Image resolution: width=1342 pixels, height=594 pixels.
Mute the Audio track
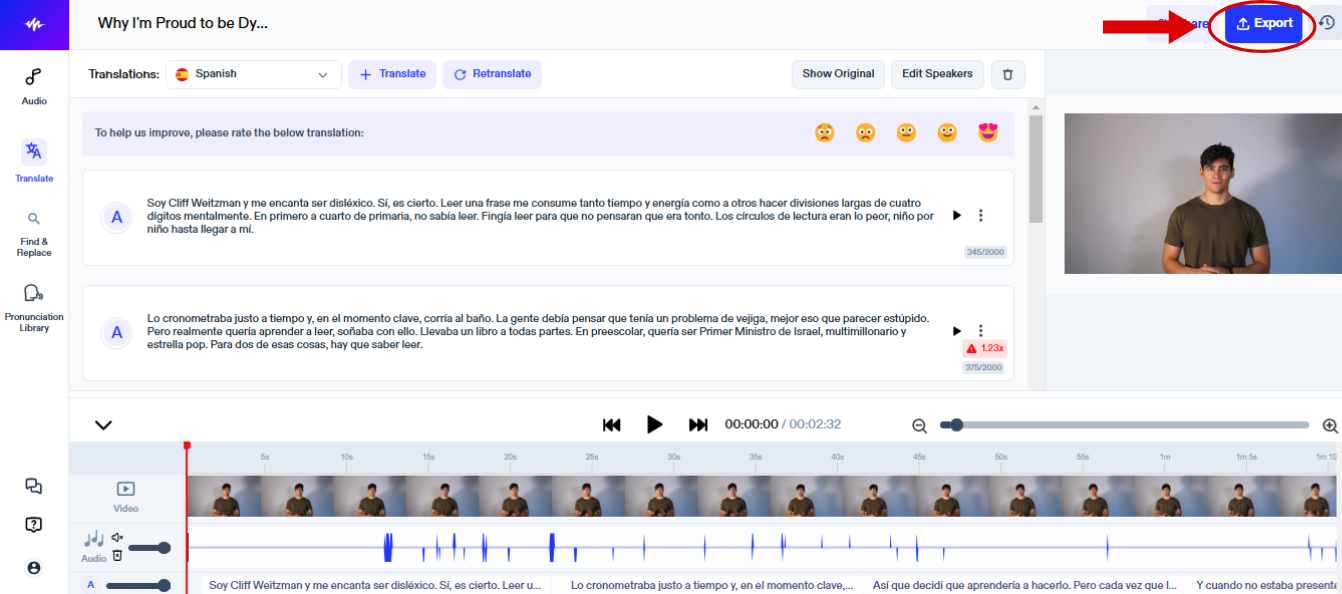pyautogui.click(x=117, y=537)
